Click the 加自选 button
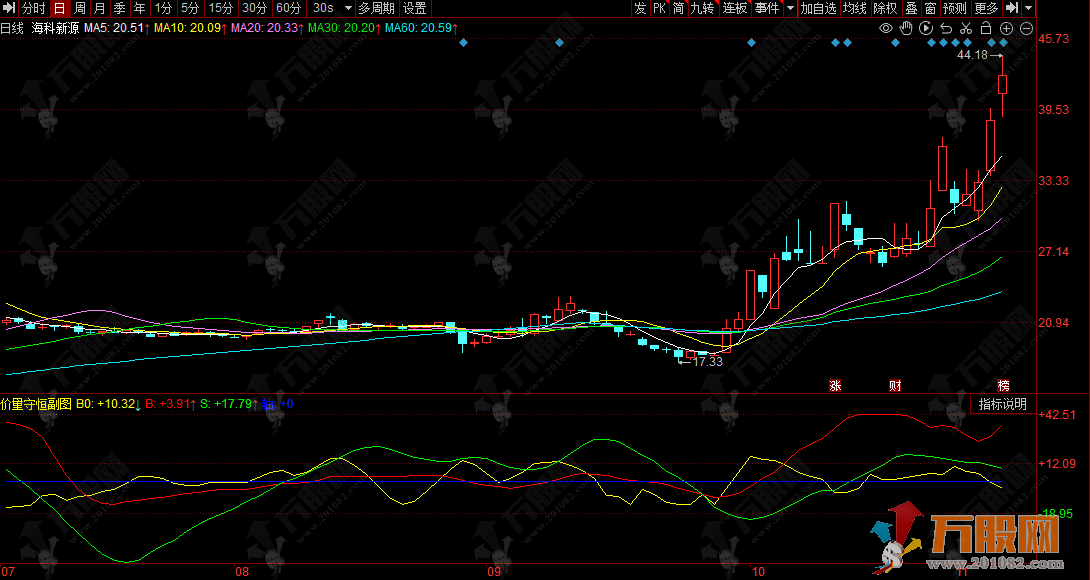Image resolution: width=1090 pixels, height=580 pixels. click(818, 8)
